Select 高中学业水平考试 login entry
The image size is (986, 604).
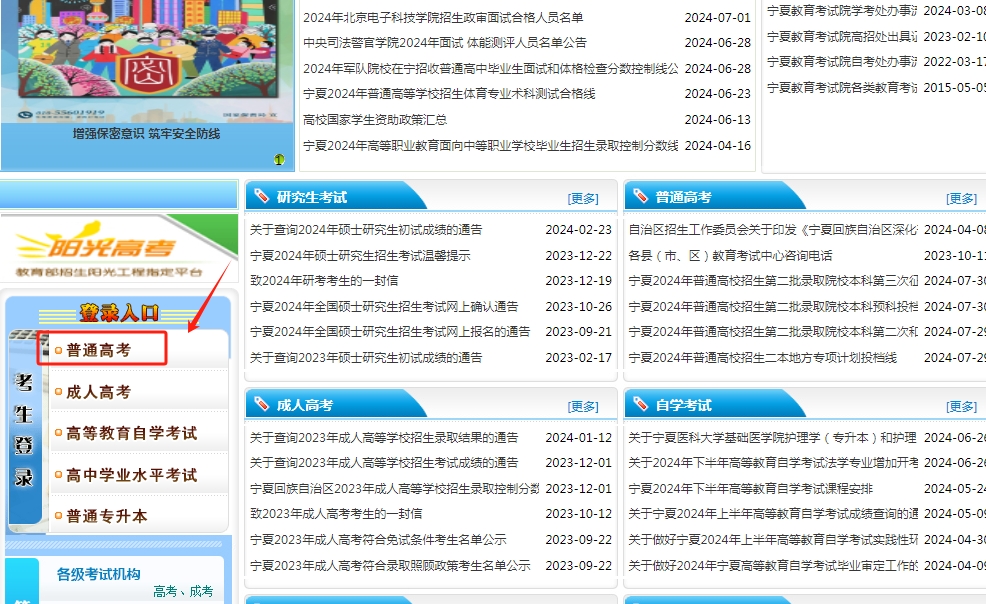pos(131,475)
